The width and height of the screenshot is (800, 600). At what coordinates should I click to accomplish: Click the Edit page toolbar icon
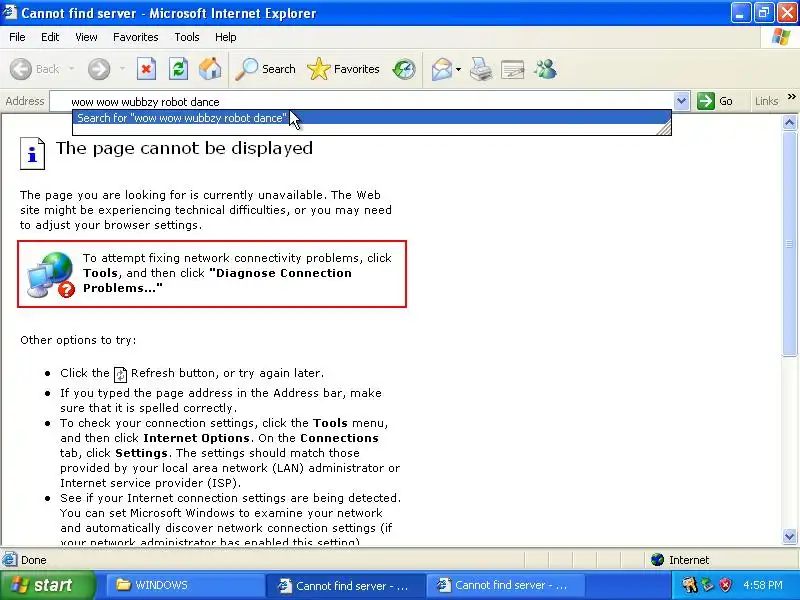(x=513, y=69)
